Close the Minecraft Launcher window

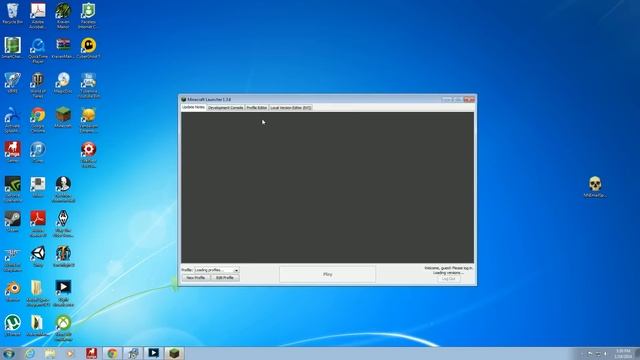click(x=469, y=99)
